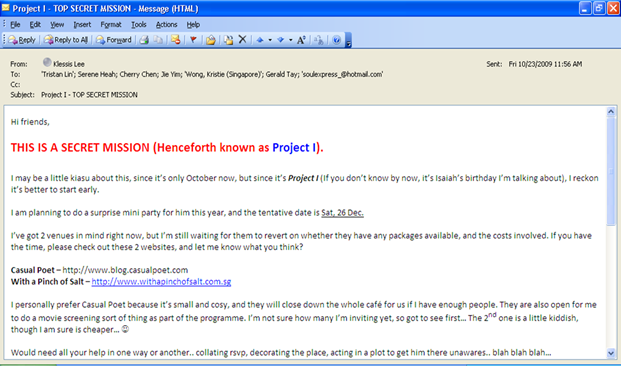
Task: Open the File menu
Action: [15, 25]
